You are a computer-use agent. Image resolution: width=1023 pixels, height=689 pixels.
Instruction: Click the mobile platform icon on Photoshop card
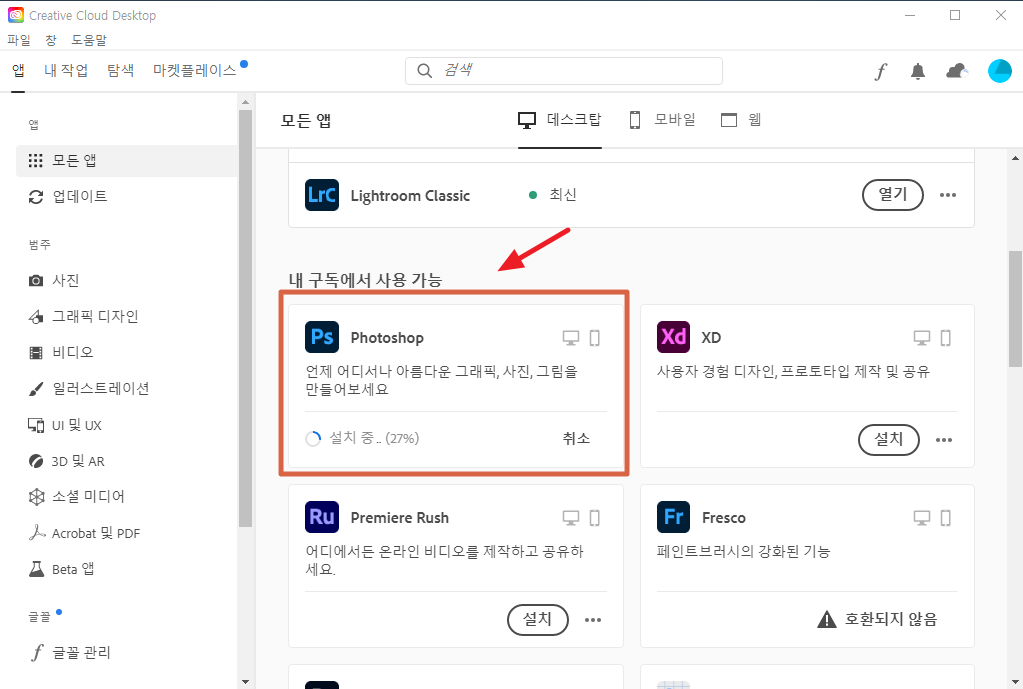pyautogui.click(x=594, y=338)
